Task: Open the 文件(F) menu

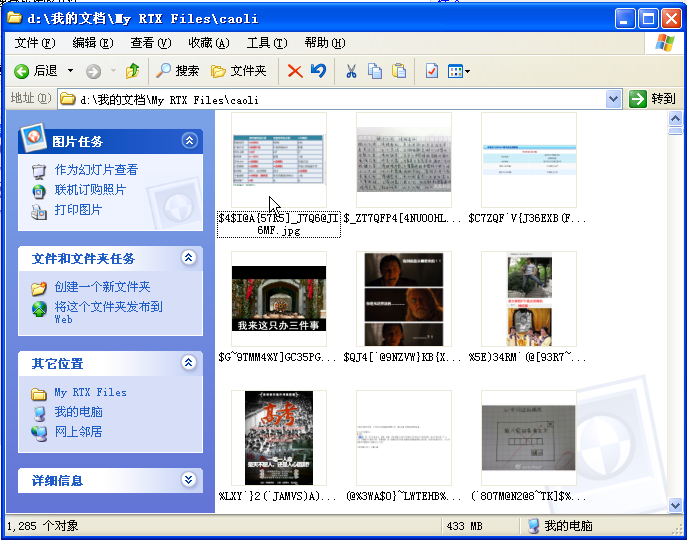Action: point(35,43)
